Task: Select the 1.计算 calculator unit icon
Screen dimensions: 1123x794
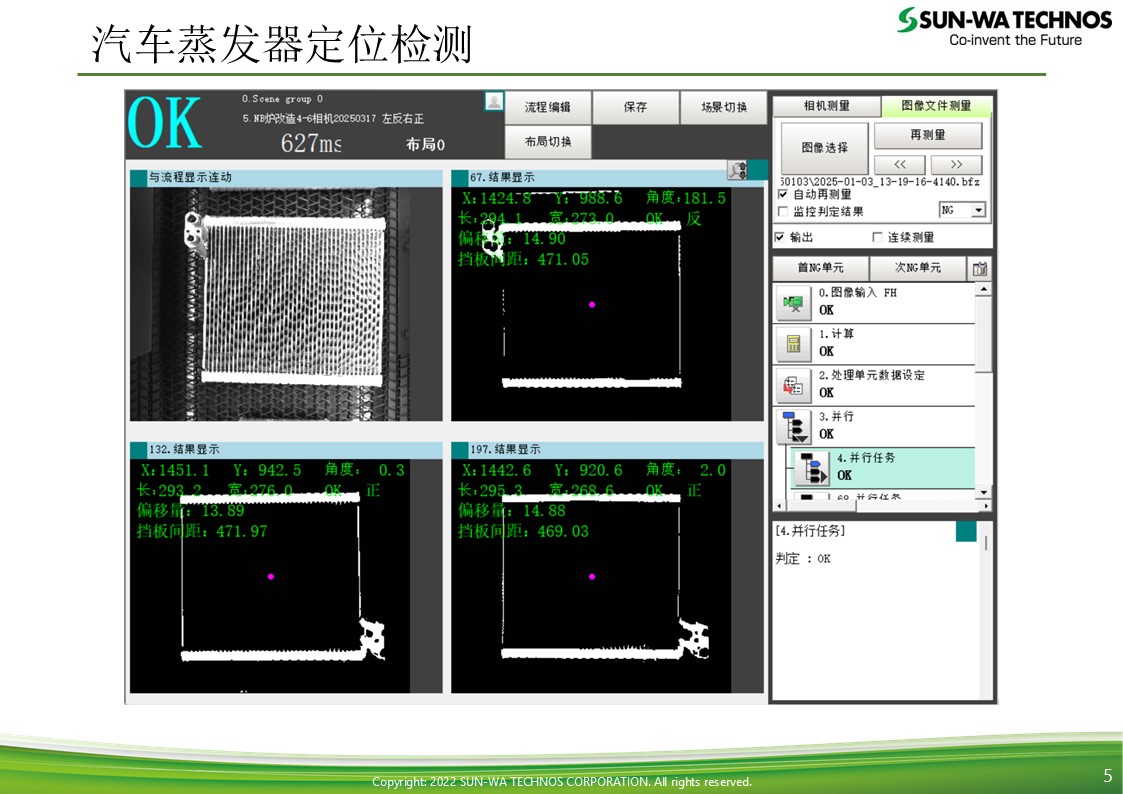Action: point(795,344)
